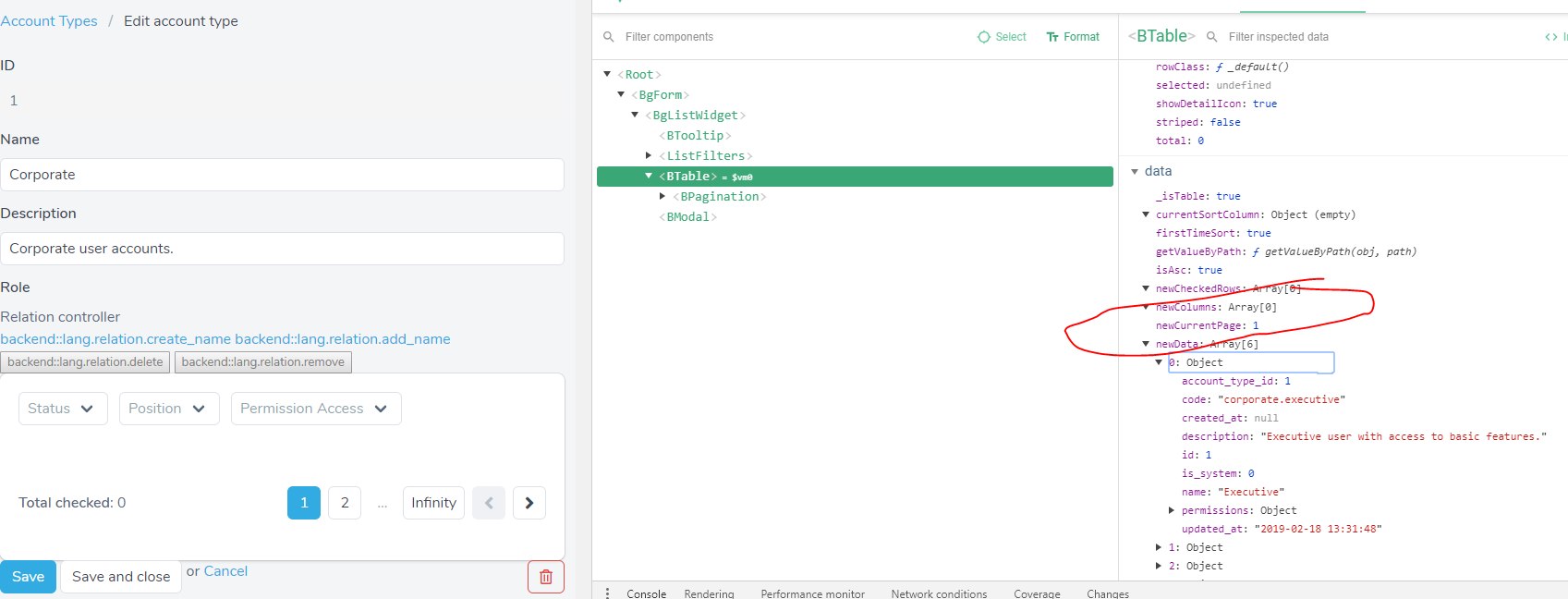
Task: Click the search icon beside Filter components
Action: pyautogui.click(x=609, y=37)
